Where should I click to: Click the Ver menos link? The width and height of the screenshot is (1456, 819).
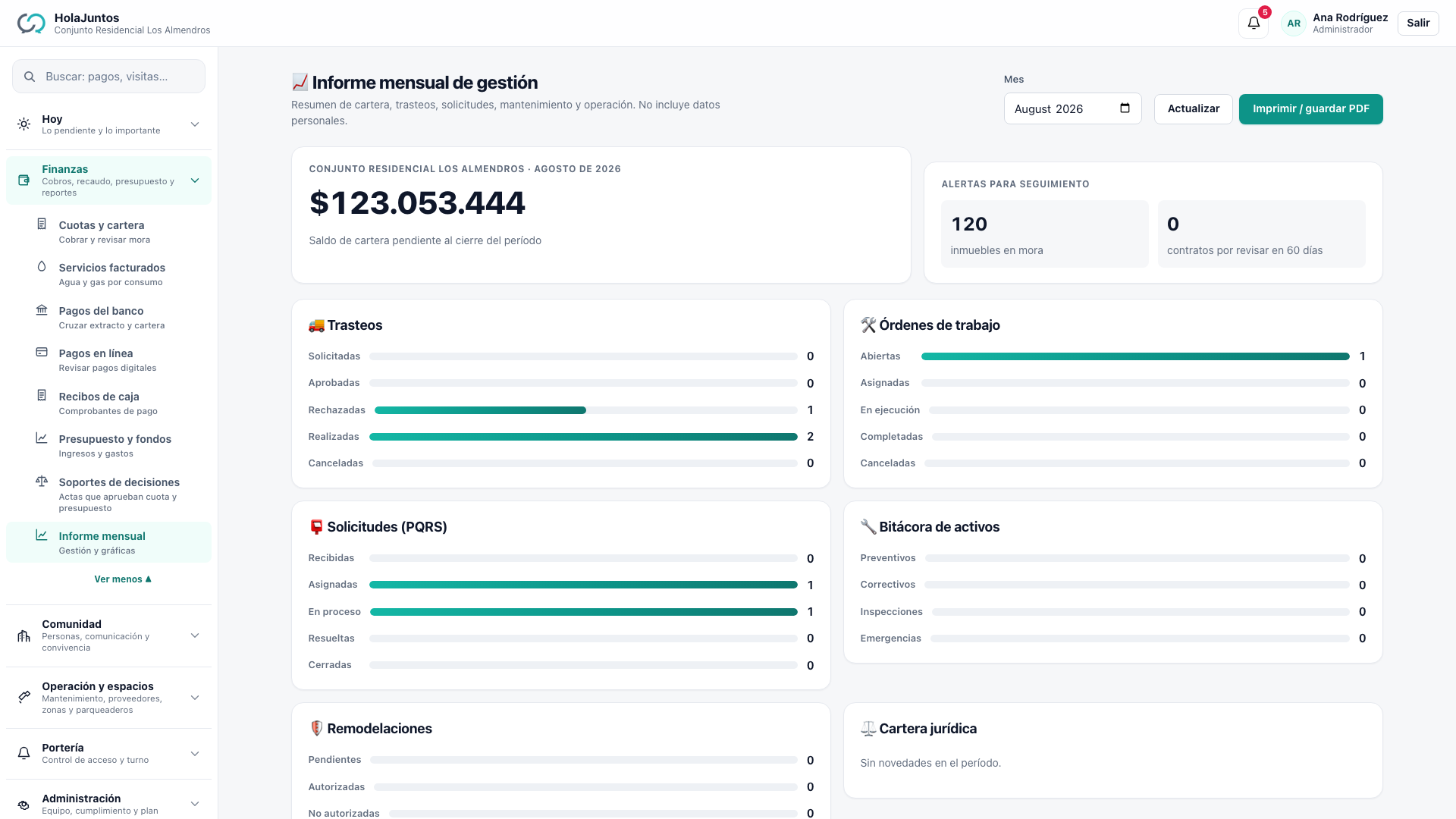(x=123, y=579)
